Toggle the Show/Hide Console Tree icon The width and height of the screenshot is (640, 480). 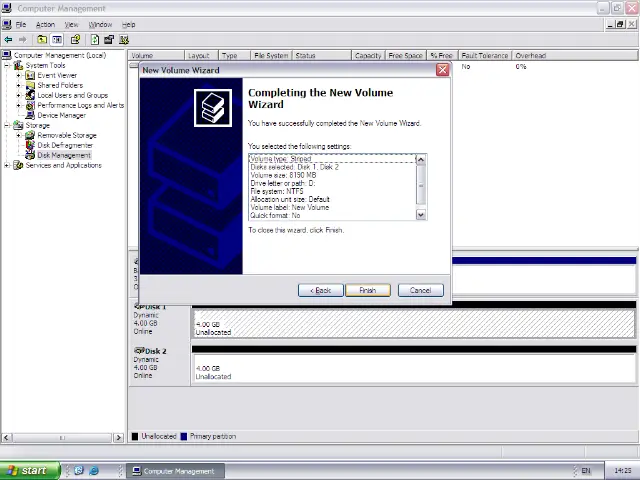coord(58,40)
